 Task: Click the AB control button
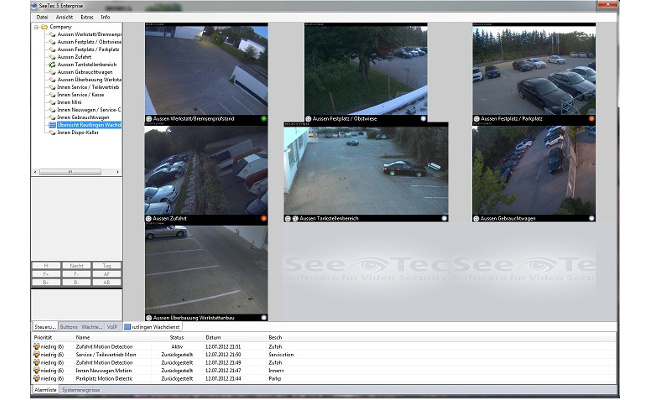click(107, 282)
